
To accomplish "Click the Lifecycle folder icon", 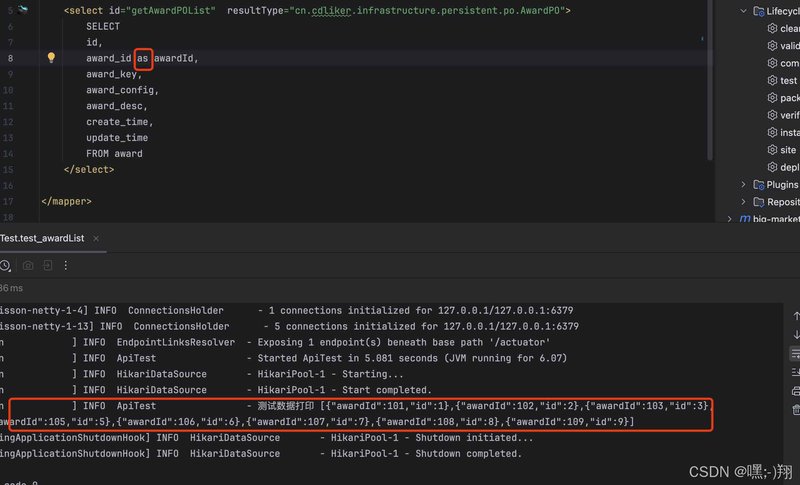I will pos(759,11).
